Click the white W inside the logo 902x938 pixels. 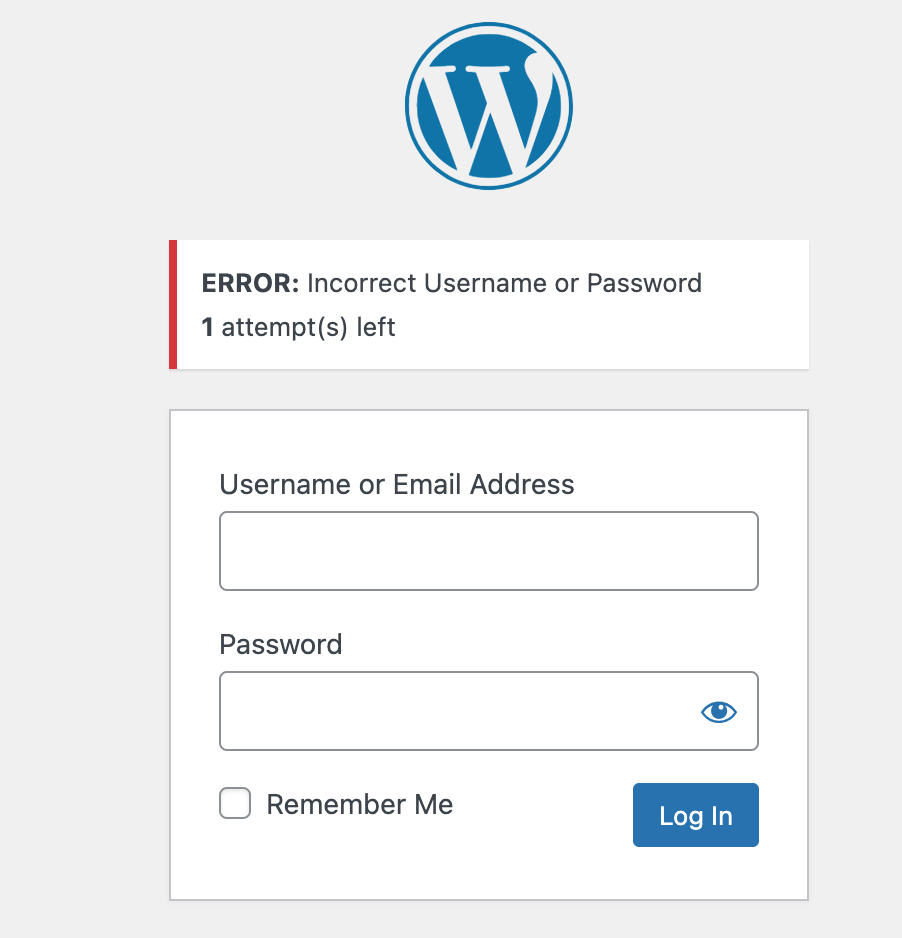[x=483, y=114]
